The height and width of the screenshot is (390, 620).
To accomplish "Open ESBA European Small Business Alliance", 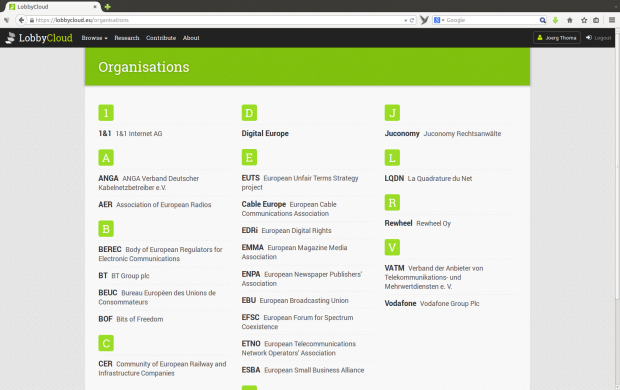I will pyautogui.click(x=303, y=370).
